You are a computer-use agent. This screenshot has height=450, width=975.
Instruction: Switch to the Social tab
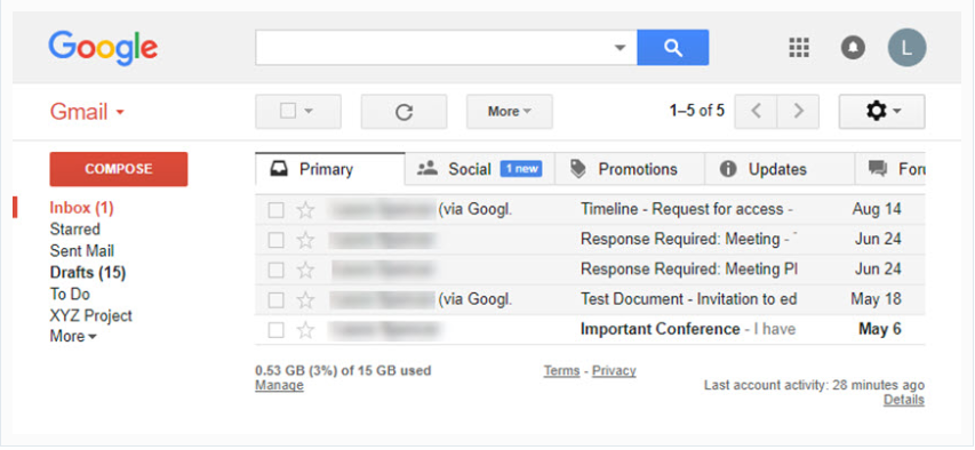(479, 169)
